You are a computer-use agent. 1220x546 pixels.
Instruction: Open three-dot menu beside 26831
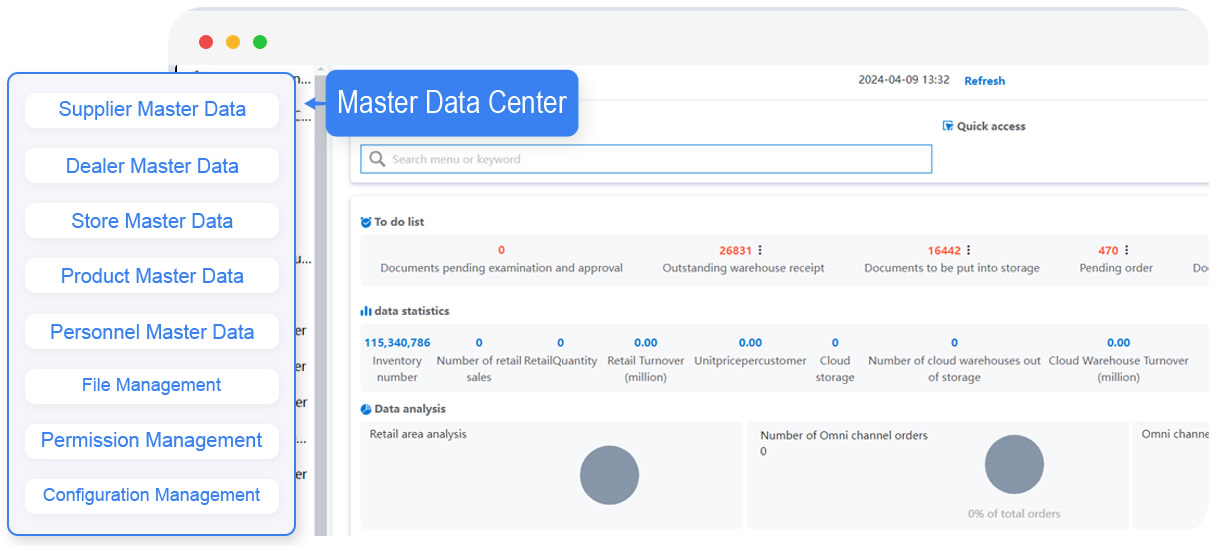pyautogui.click(x=760, y=250)
